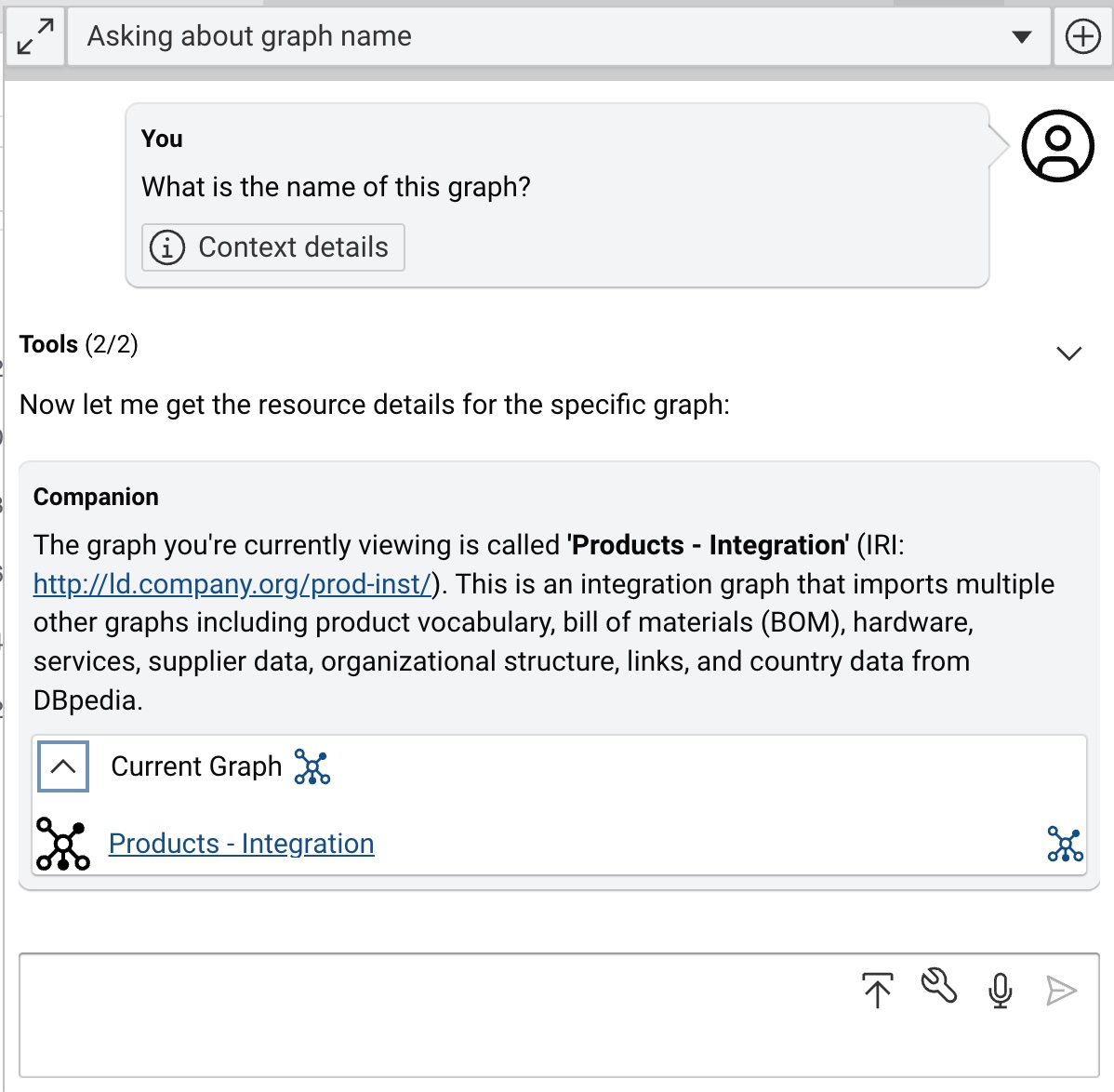Click the blue graph icon at row end

1065,844
